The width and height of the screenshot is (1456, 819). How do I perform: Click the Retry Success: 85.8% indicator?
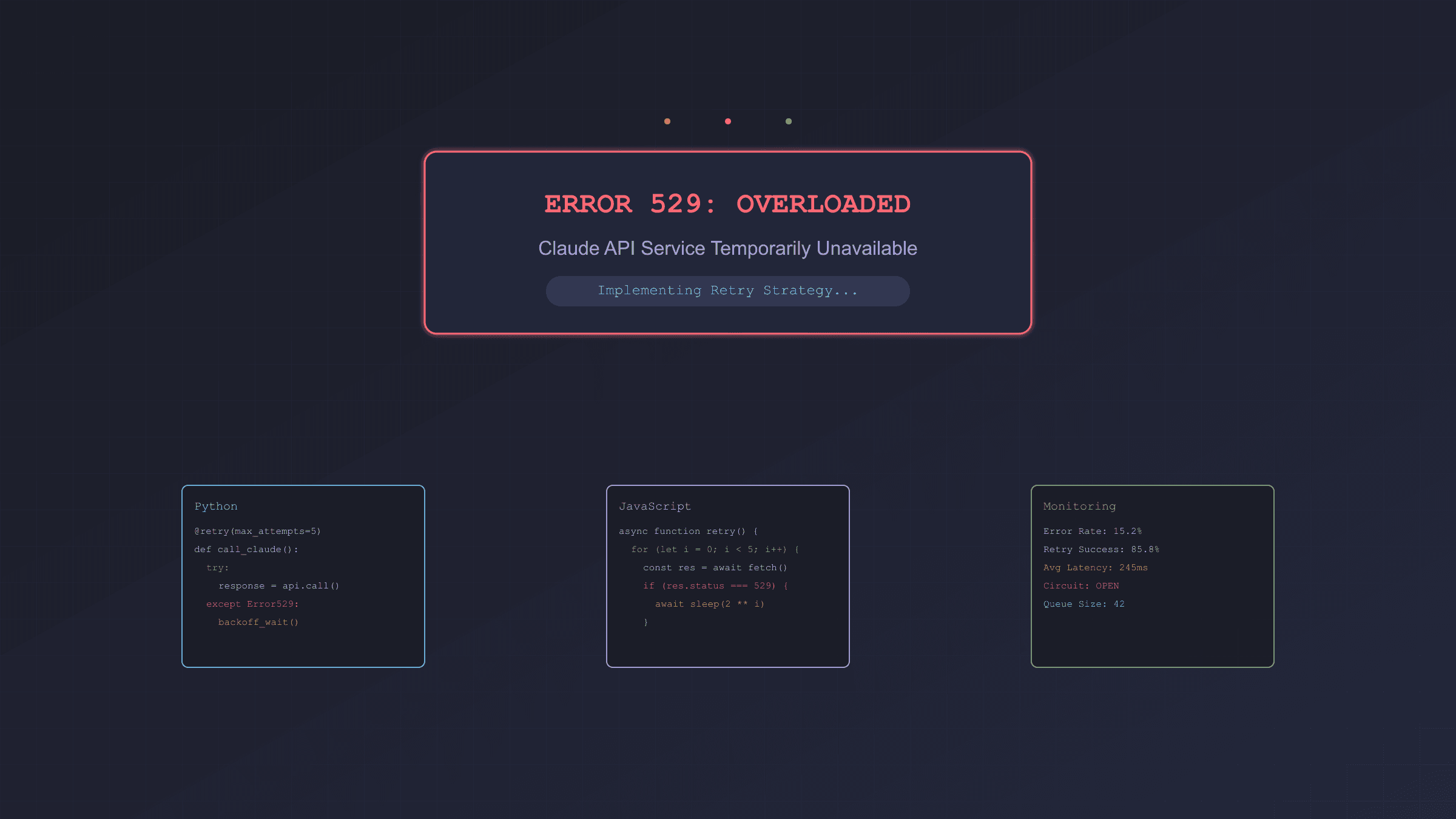(x=1101, y=549)
